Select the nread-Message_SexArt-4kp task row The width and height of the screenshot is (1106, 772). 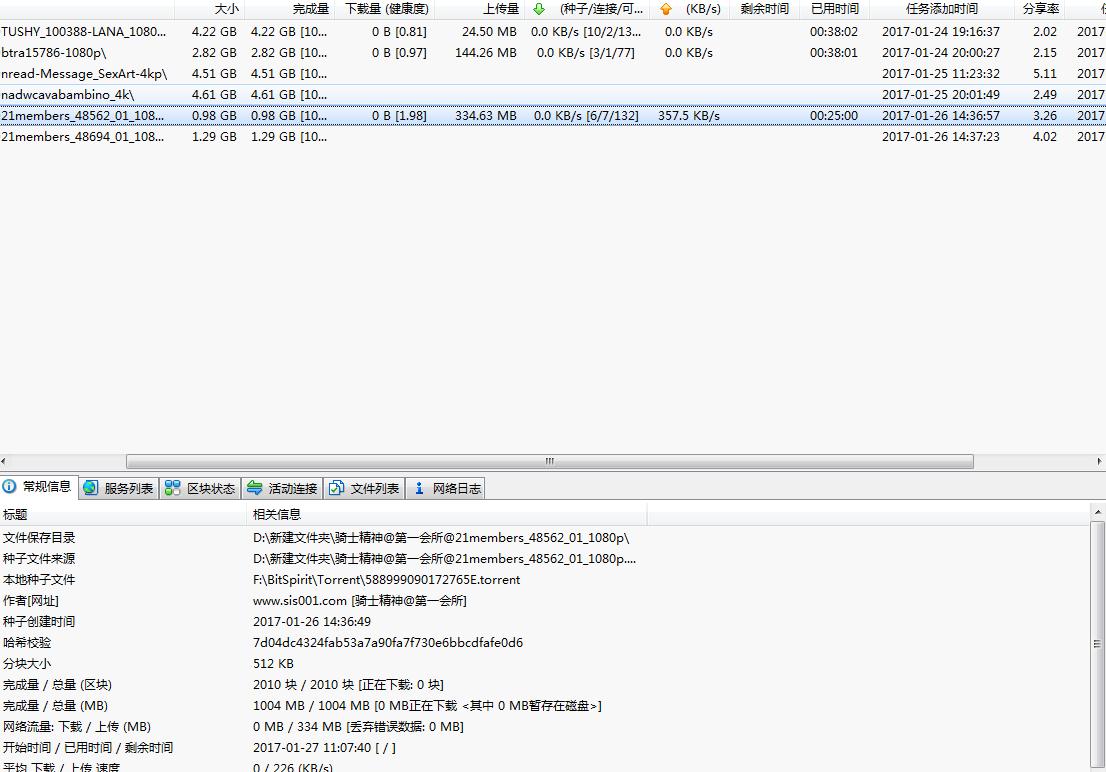point(84,74)
